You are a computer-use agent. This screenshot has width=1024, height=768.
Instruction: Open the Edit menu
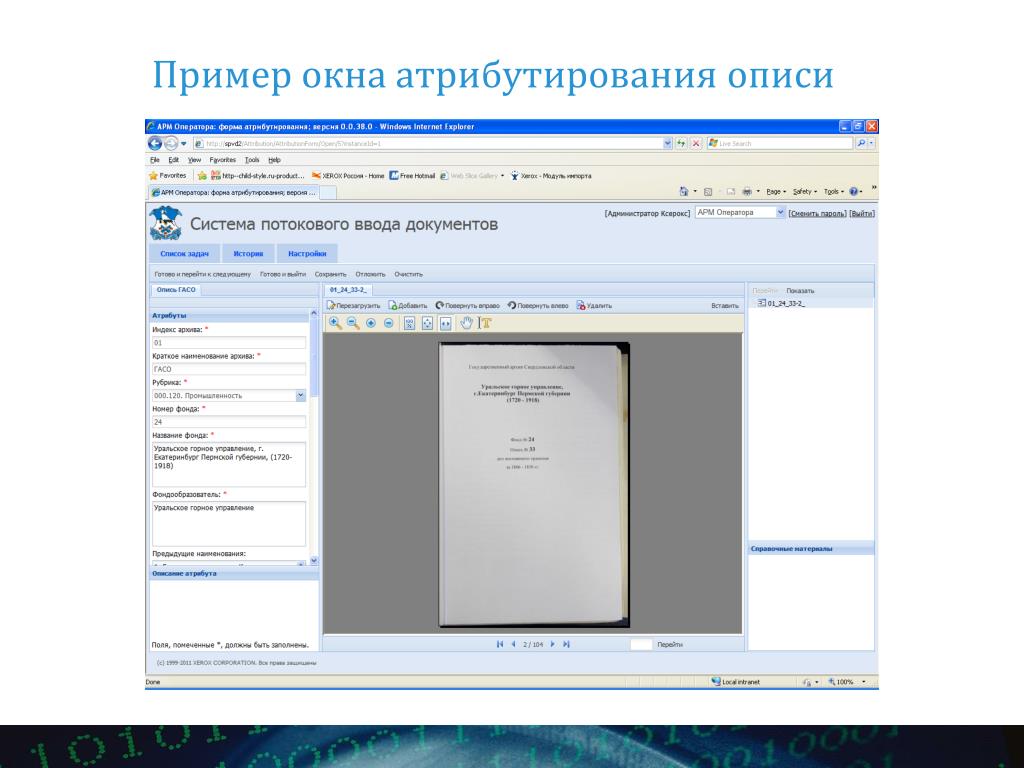174,160
